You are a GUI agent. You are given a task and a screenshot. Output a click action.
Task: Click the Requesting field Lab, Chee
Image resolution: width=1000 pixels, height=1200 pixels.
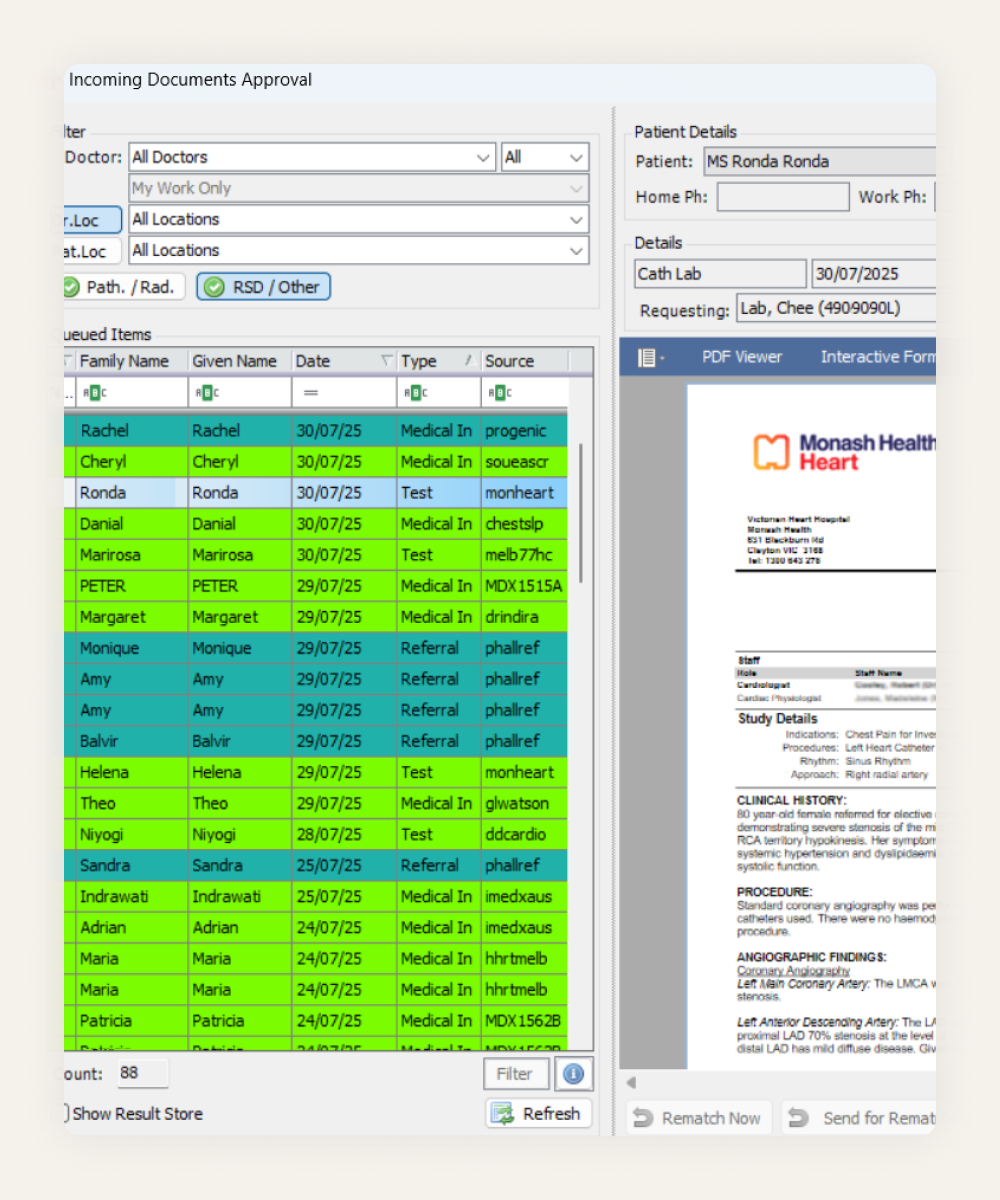(x=836, y=308)
